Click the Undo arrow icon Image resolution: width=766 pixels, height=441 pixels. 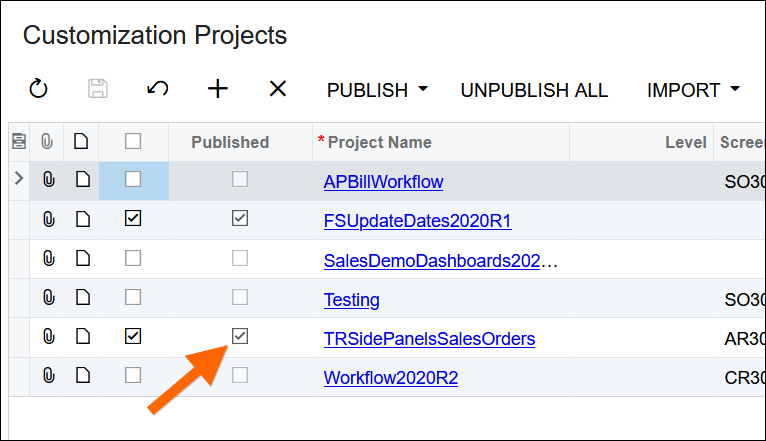click(157, 90)
